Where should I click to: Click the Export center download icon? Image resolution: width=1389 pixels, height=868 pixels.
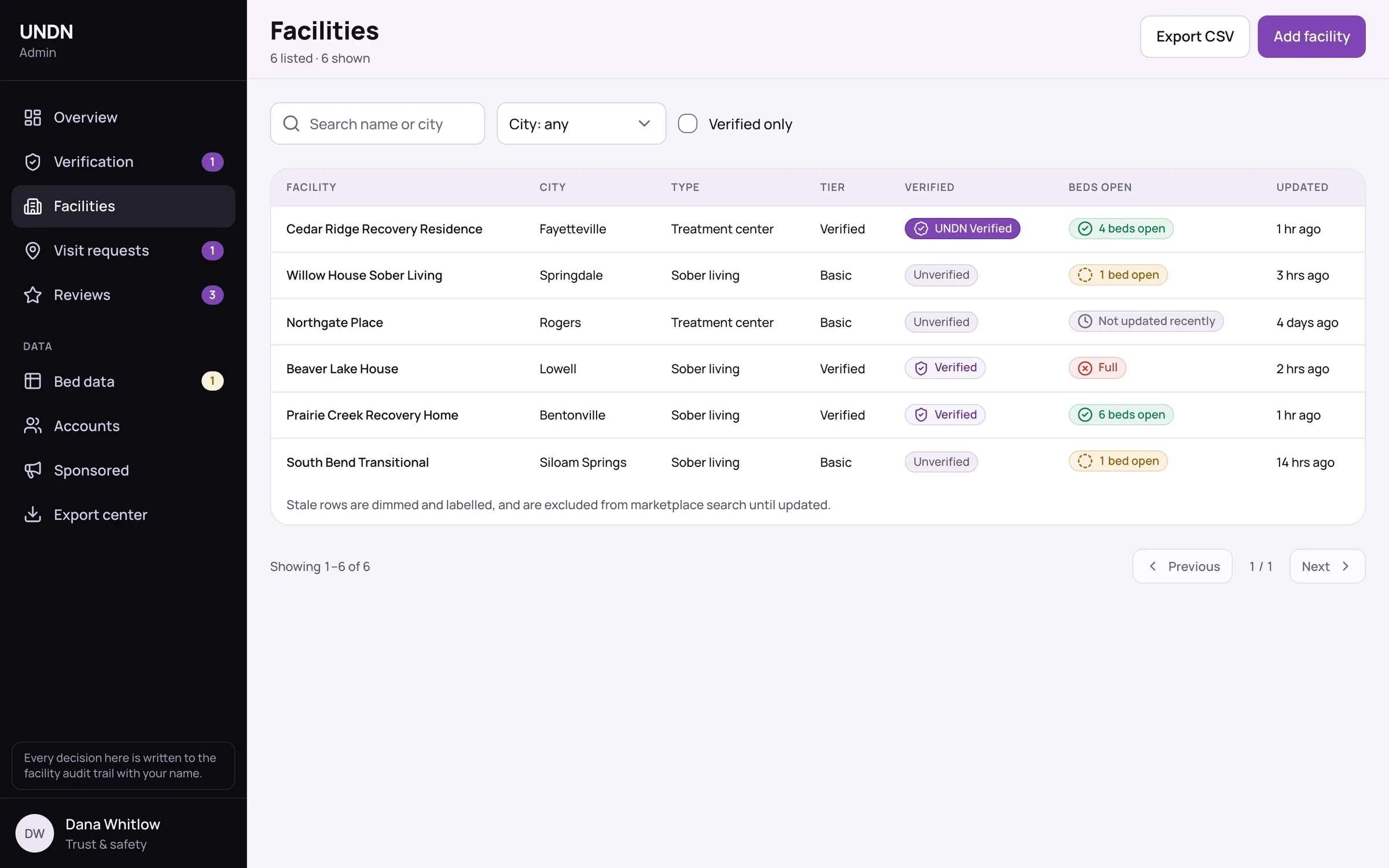click(32, 514)
